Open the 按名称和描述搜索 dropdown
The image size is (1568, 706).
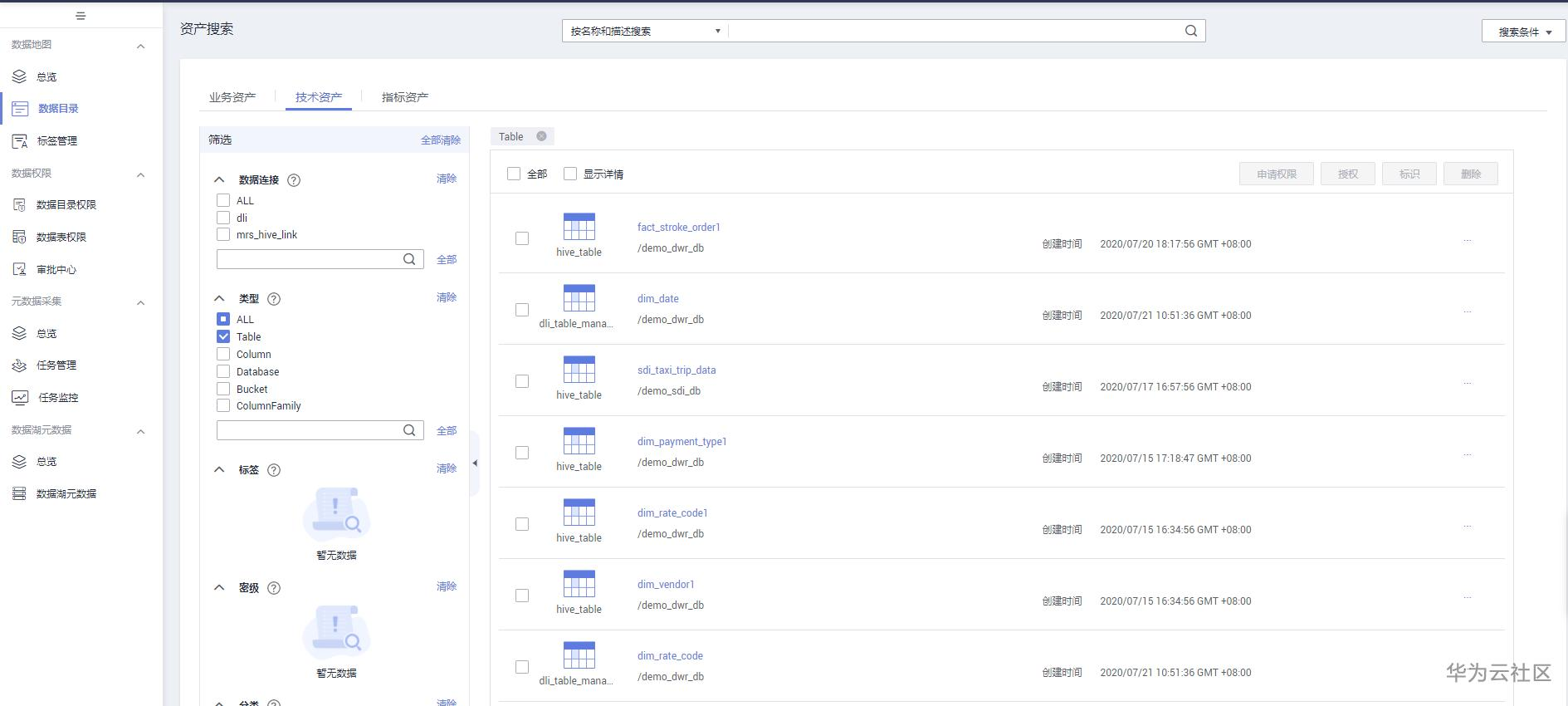pos(645,31)
